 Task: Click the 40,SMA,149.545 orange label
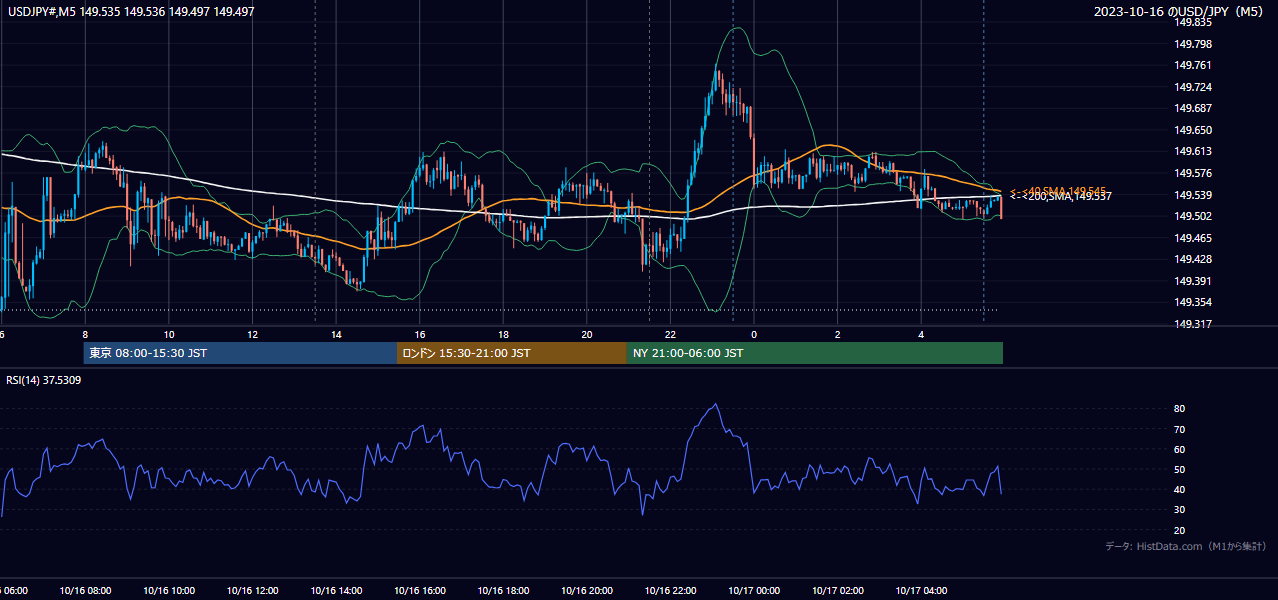(1059, 190)
